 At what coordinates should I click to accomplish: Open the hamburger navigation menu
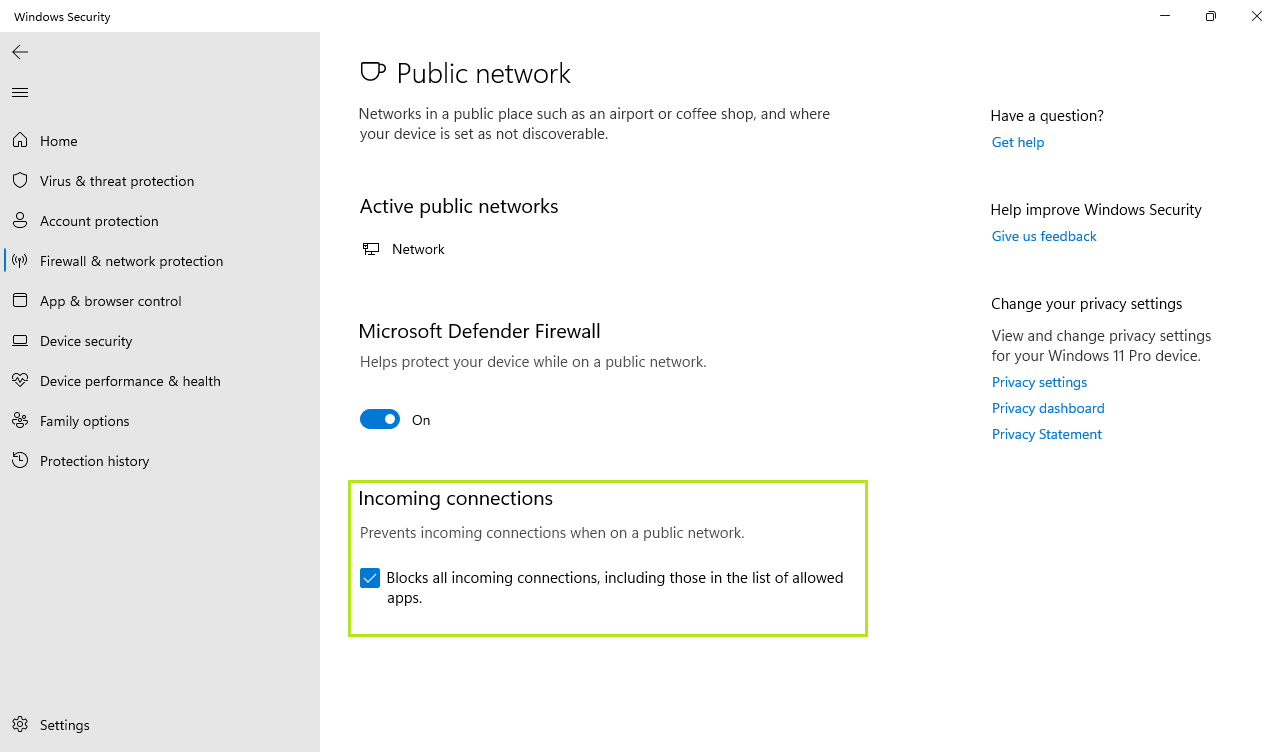[20, 92]
